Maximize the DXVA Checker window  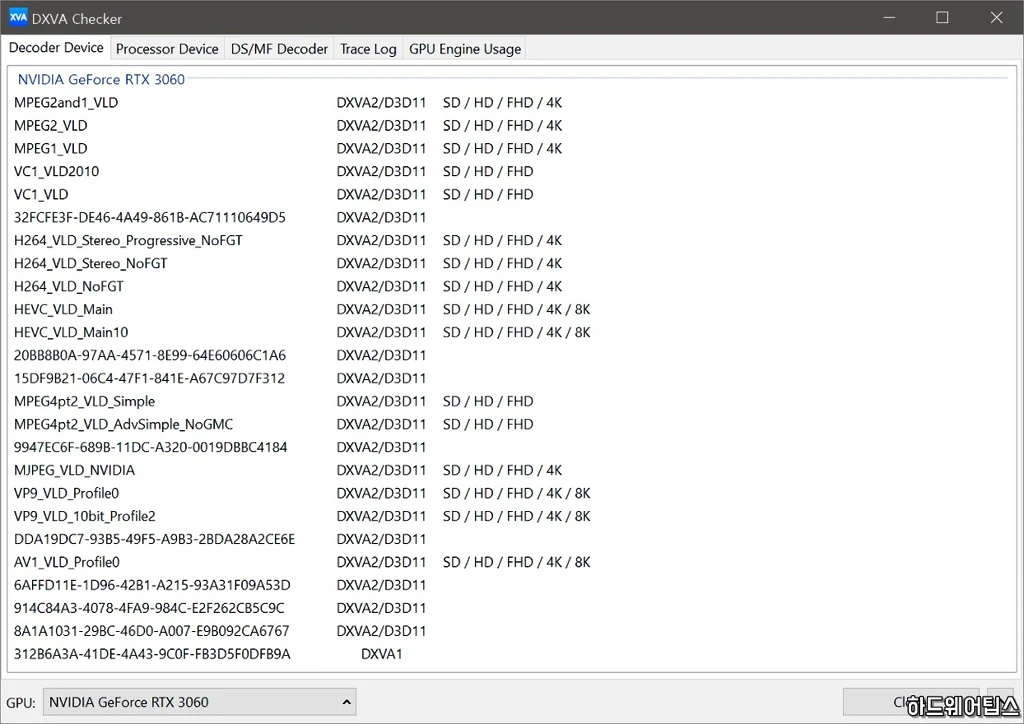point(942,18)
